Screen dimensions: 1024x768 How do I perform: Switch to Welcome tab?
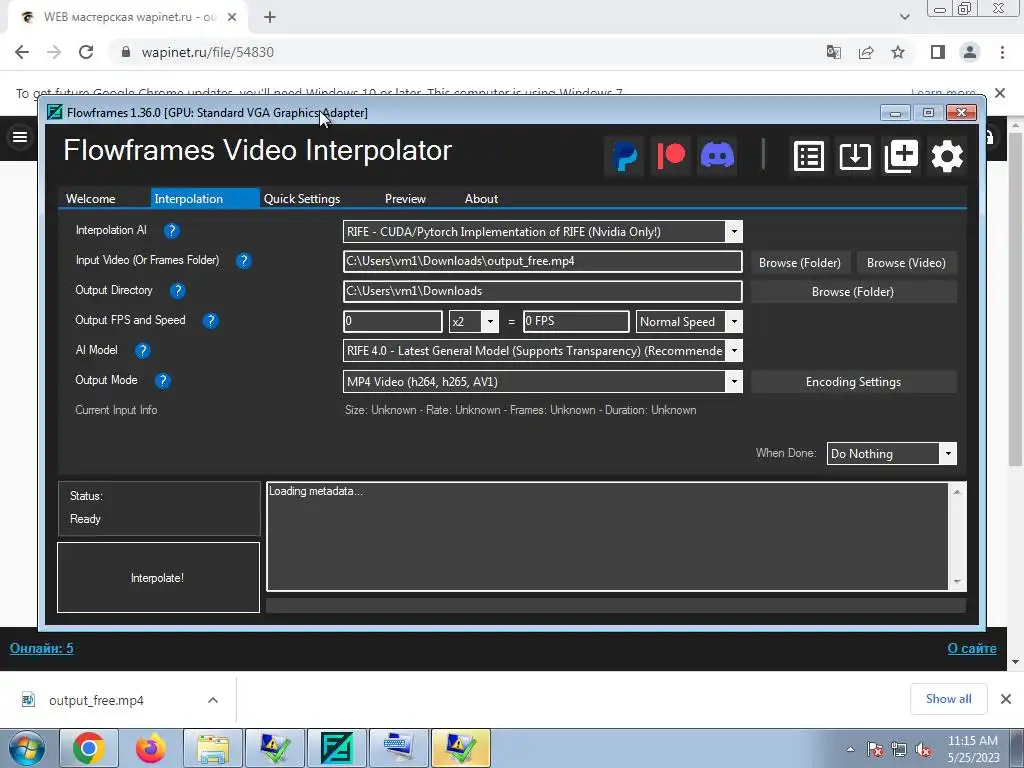pos(91,199)
